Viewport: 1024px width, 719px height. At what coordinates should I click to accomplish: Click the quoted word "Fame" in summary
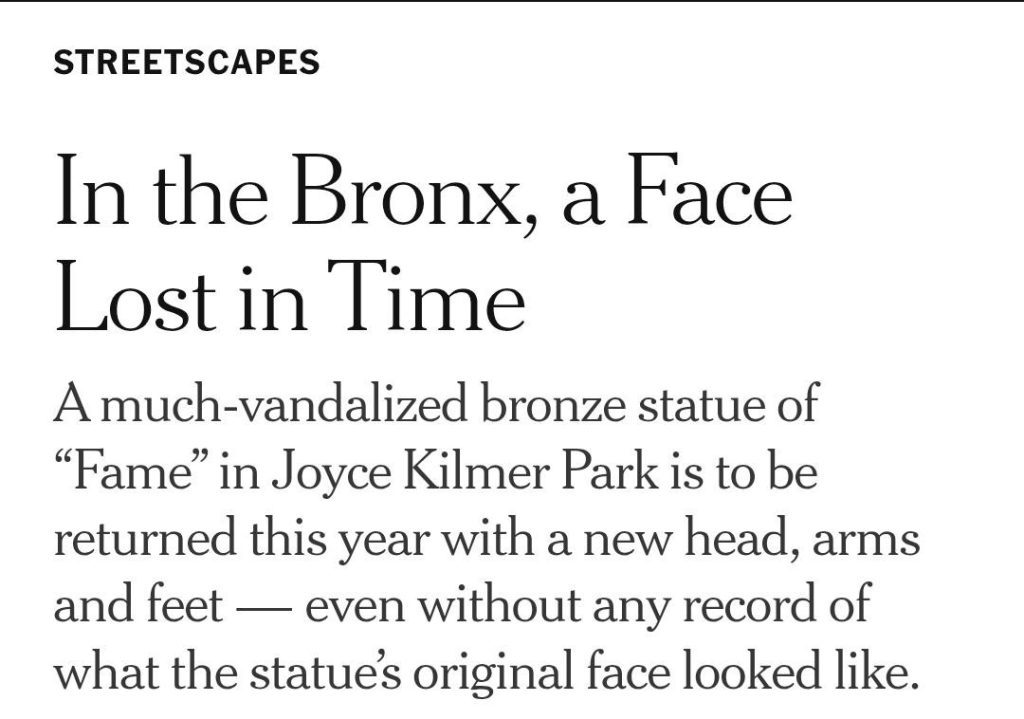point(126,472)
